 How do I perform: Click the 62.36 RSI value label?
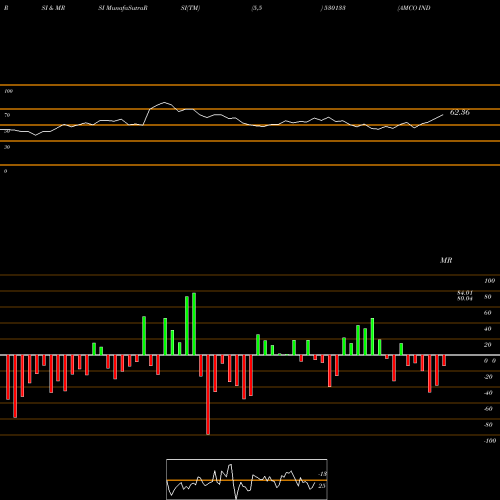(x=460, y=113)
